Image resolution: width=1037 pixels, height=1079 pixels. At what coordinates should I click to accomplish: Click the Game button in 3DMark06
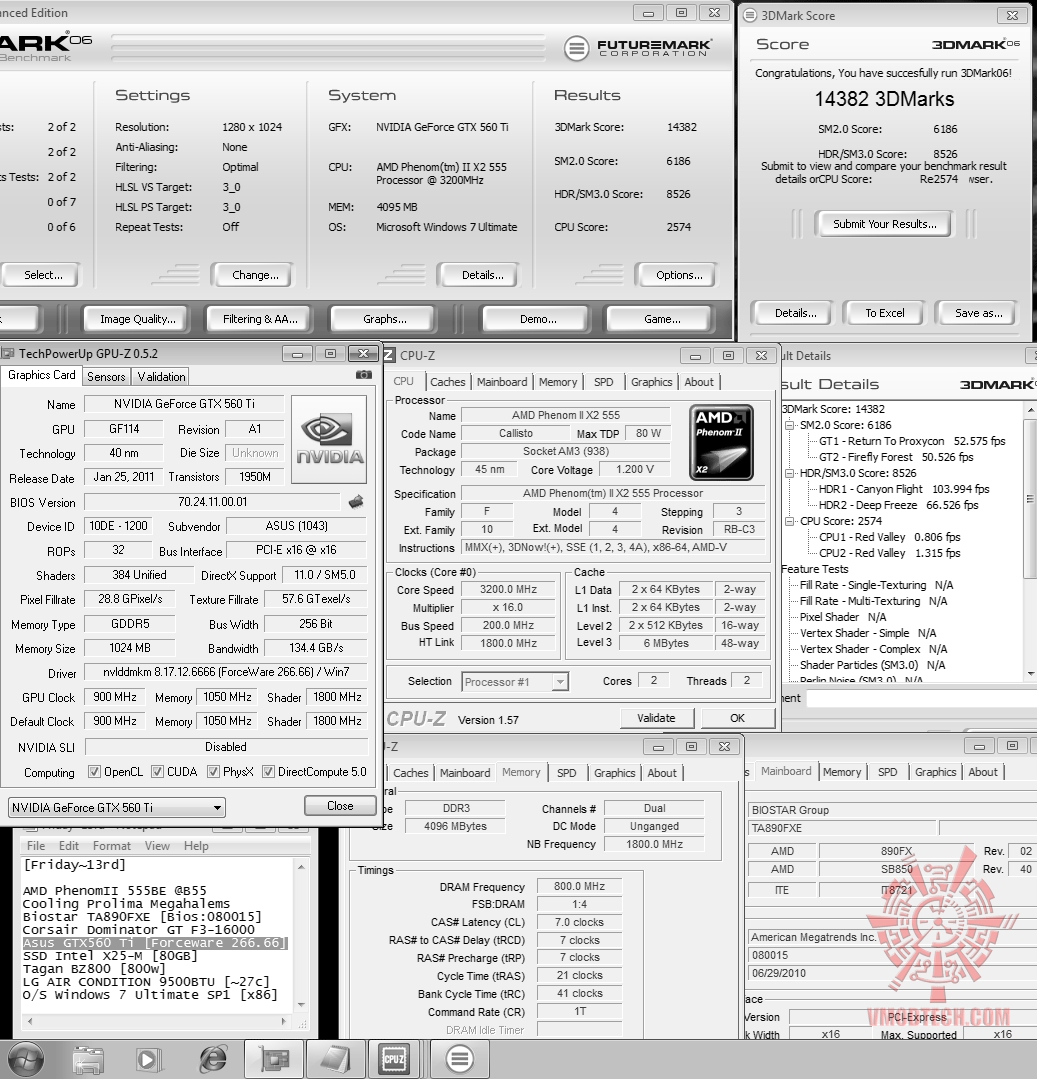[662, 319]
